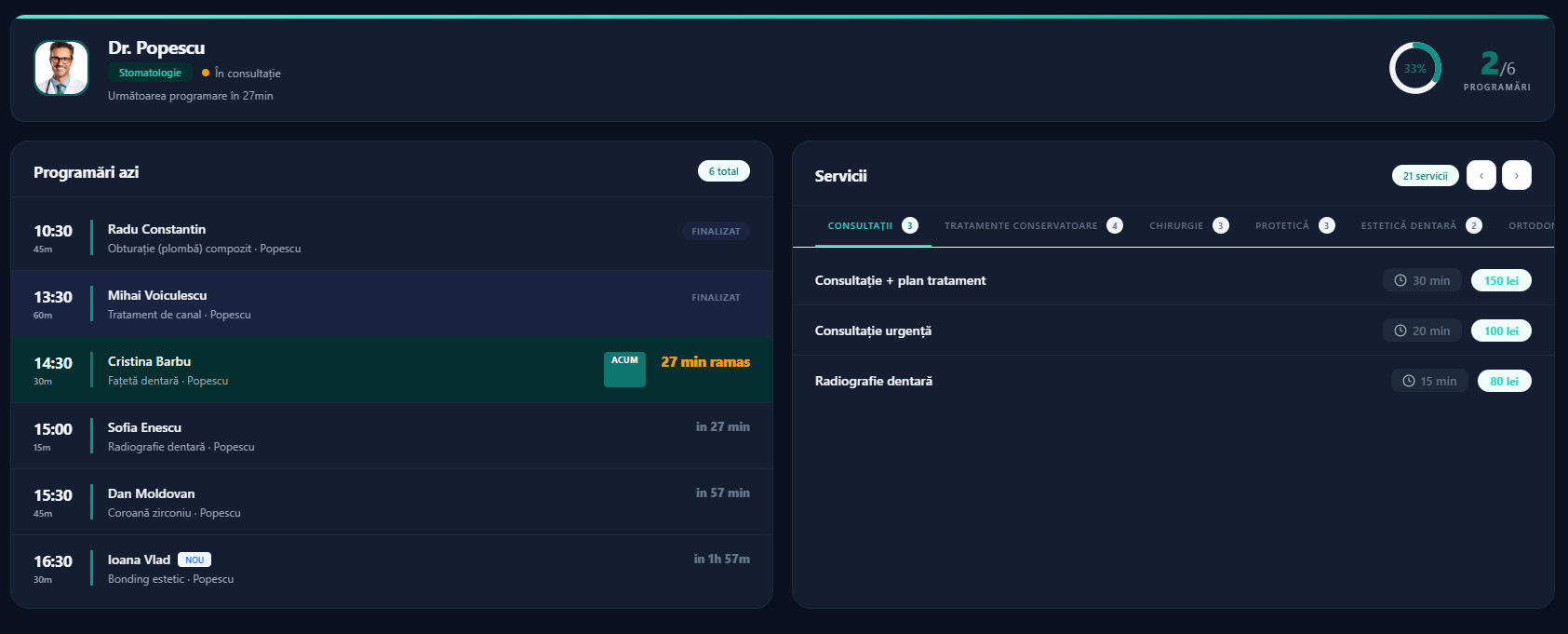Image resolution: width=1568 pixels, height=634 pixels.
Task: Click the Stomatologie specialty tag
Action: [x=150, y=73]
